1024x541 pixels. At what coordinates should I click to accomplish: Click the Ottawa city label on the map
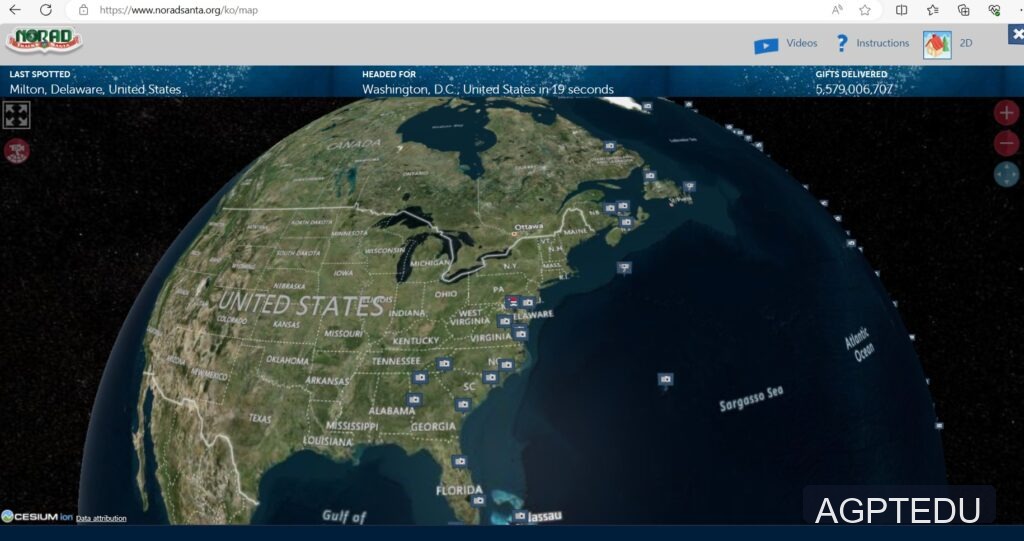[x=528, y=227]
